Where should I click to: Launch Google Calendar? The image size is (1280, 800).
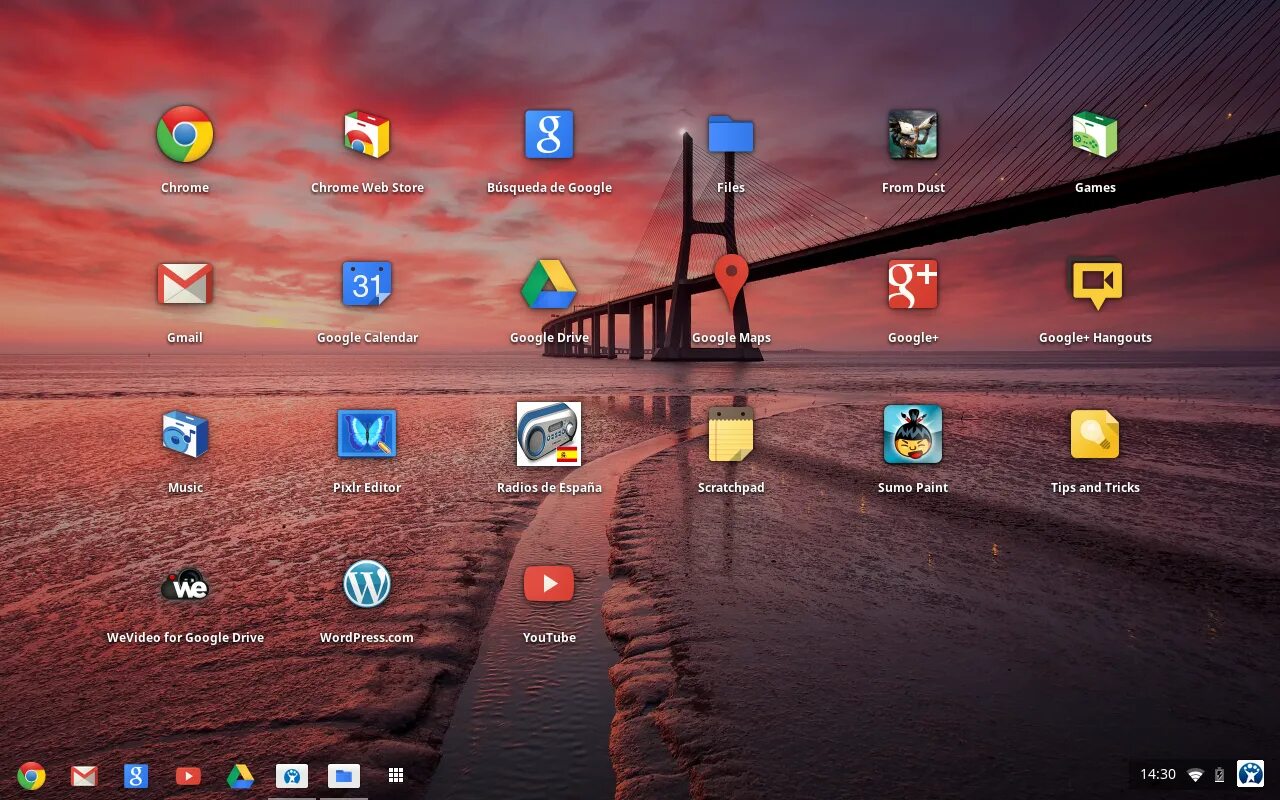(x=367, y=285)
